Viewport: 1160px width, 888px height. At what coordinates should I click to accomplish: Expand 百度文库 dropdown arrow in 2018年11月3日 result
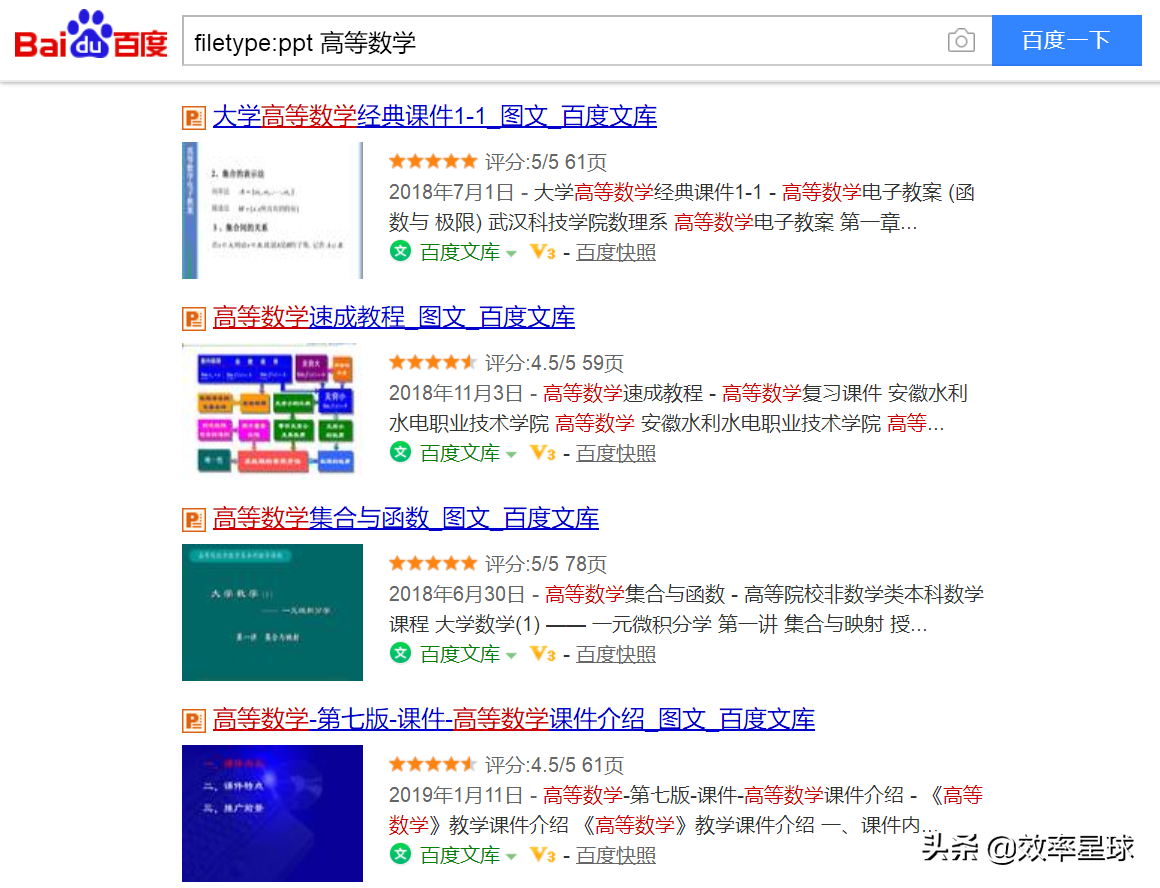511,454
